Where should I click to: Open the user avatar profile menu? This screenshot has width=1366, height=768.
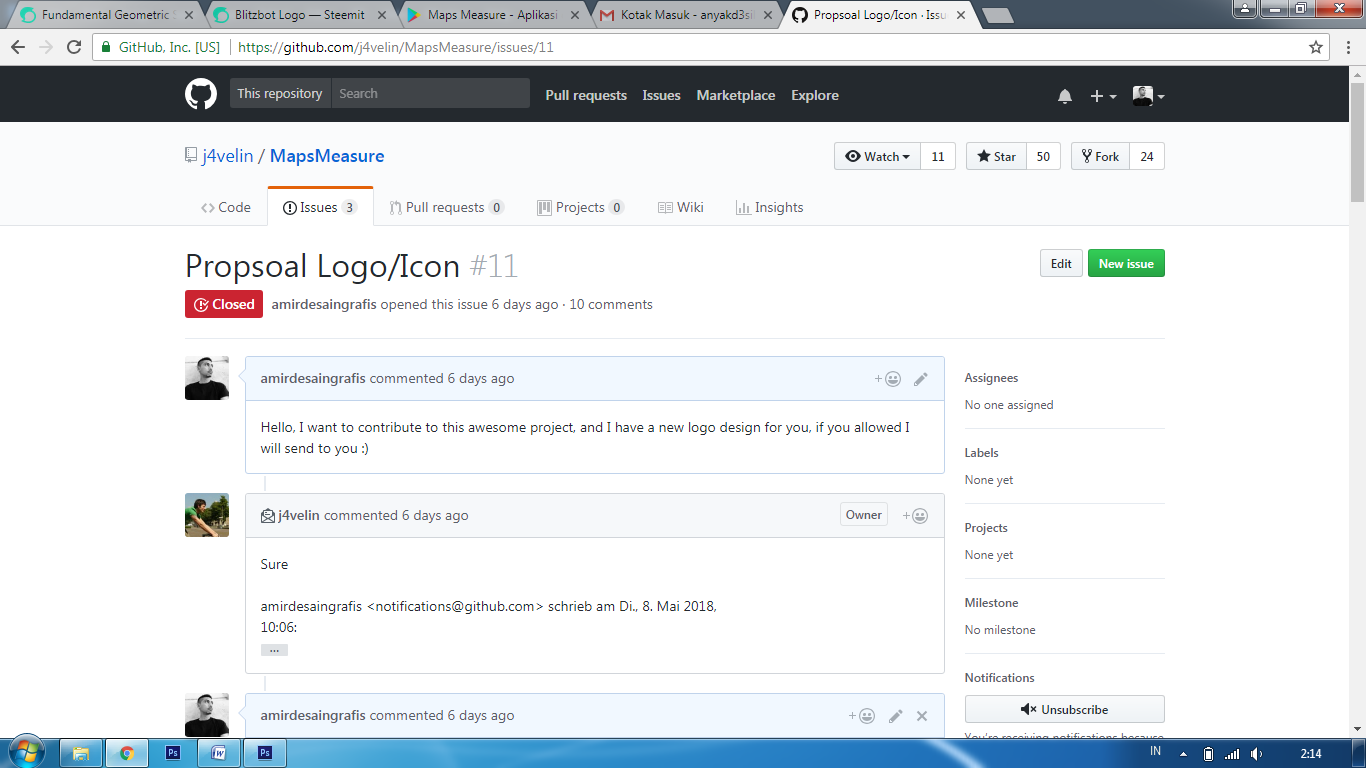click(1148, 96)
